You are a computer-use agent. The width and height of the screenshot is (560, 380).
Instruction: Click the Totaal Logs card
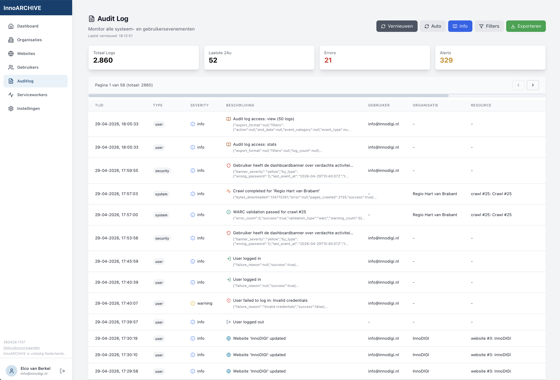(144, 57)
